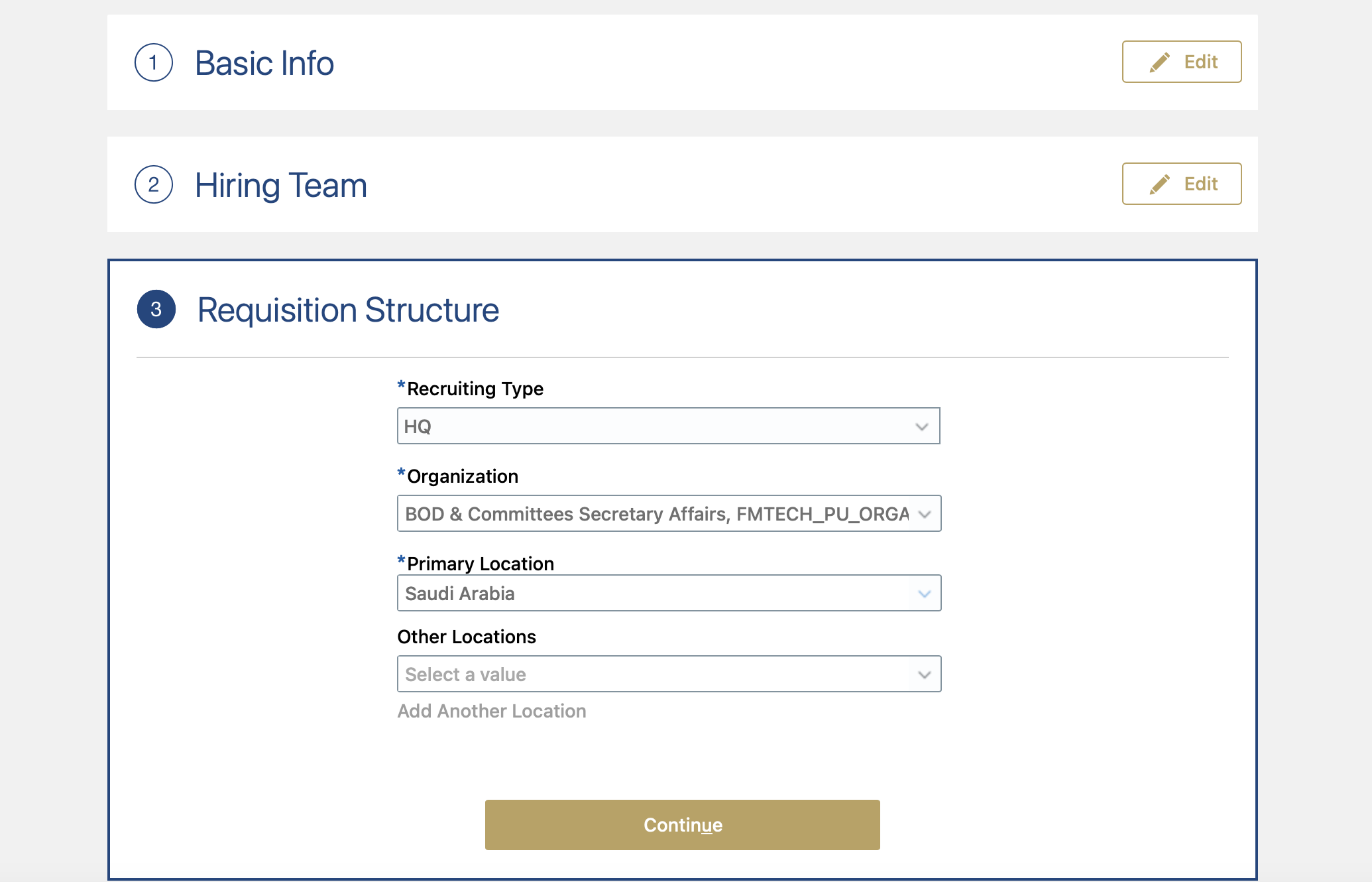
Task: Click the step 1 circle icon
Action: coord(154,63)
